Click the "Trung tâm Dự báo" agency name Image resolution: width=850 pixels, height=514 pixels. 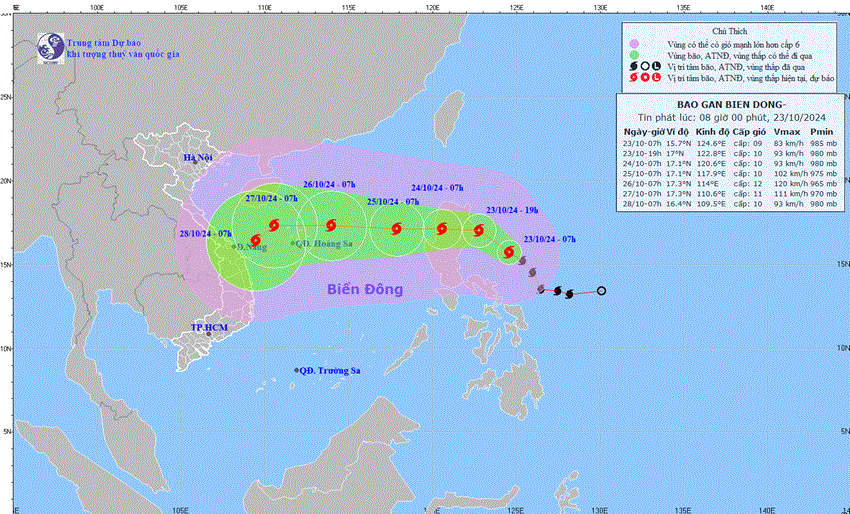104,43
